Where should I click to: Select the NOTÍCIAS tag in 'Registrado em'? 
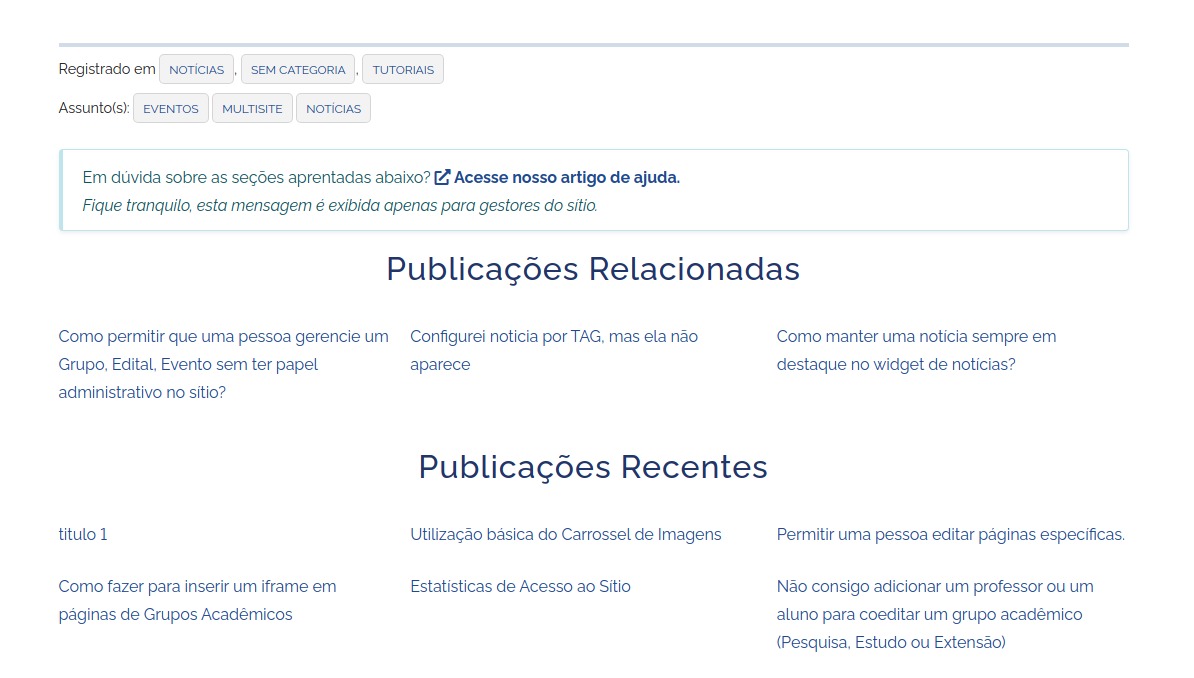click(x=196, y=70)
